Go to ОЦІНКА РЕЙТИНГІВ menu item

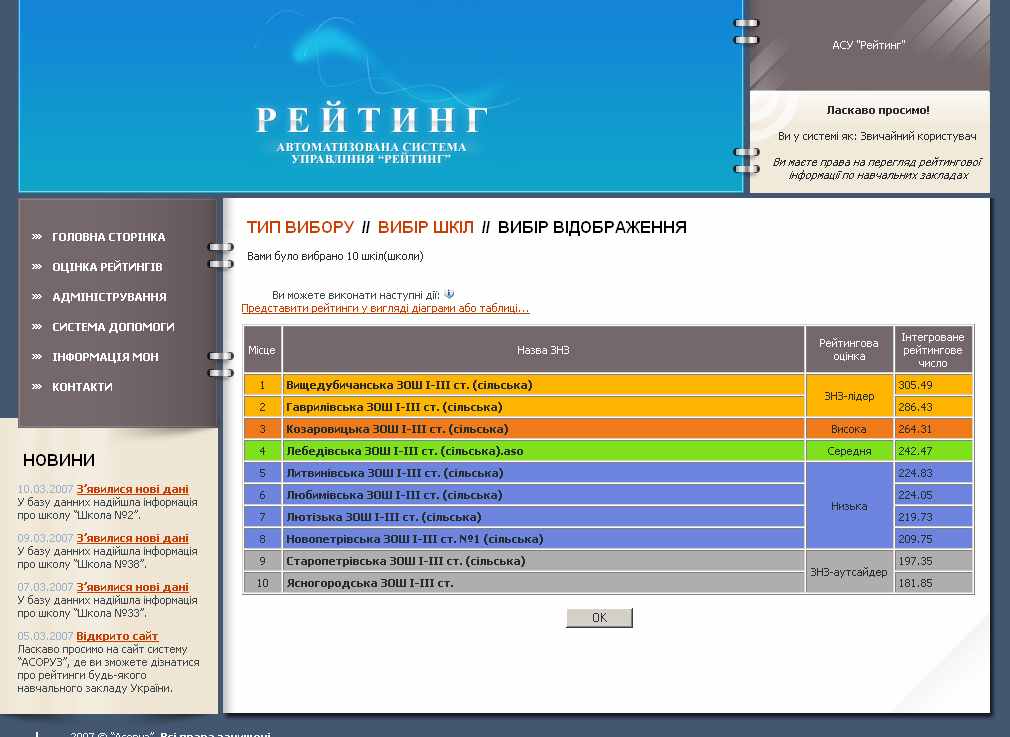(107, 267)
